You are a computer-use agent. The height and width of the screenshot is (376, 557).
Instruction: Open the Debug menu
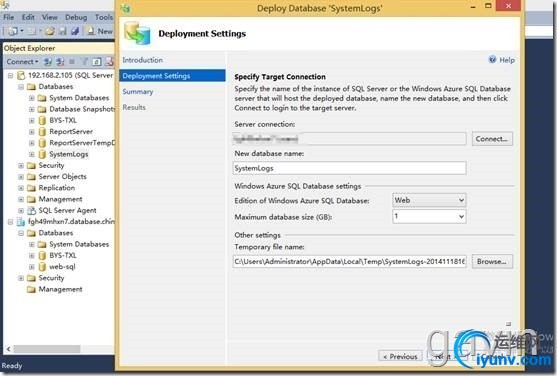(76, 17)
